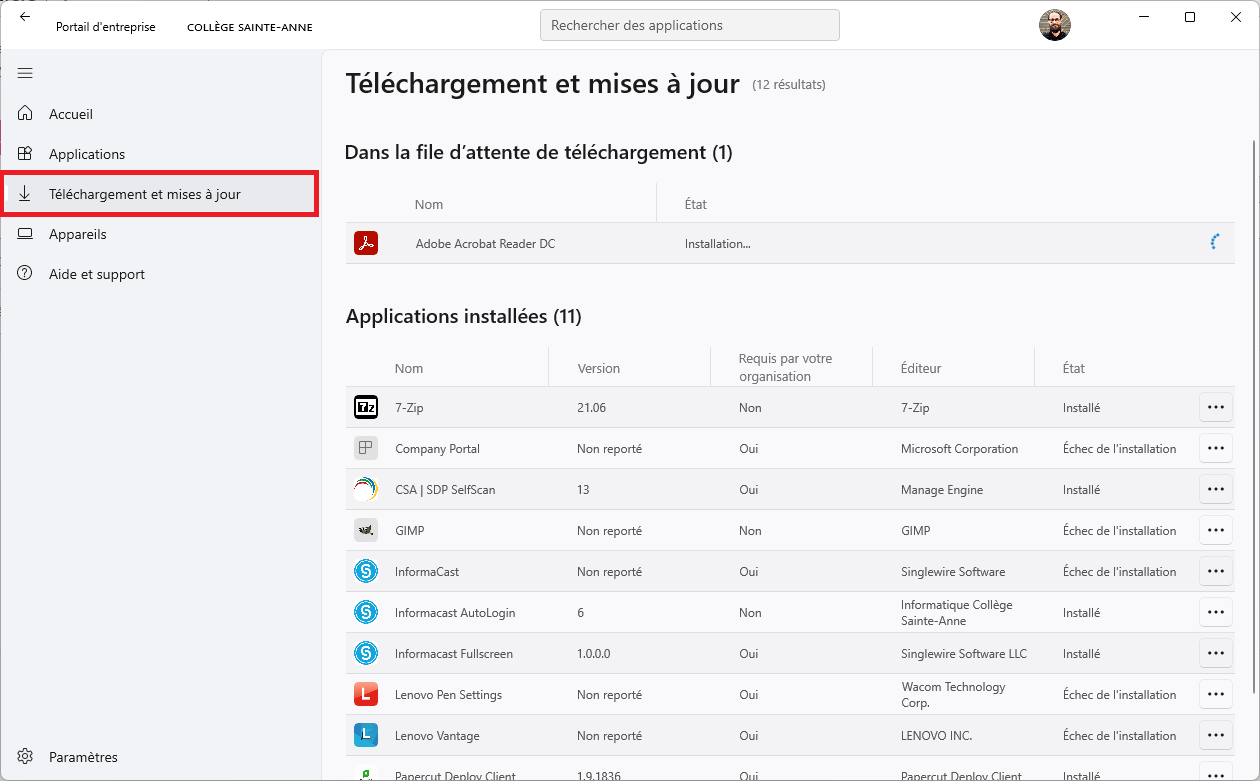This screenshot has height=781, width=1260.
Task: Go to Accueil in the sidebar
Action: [x=71, y=114]
